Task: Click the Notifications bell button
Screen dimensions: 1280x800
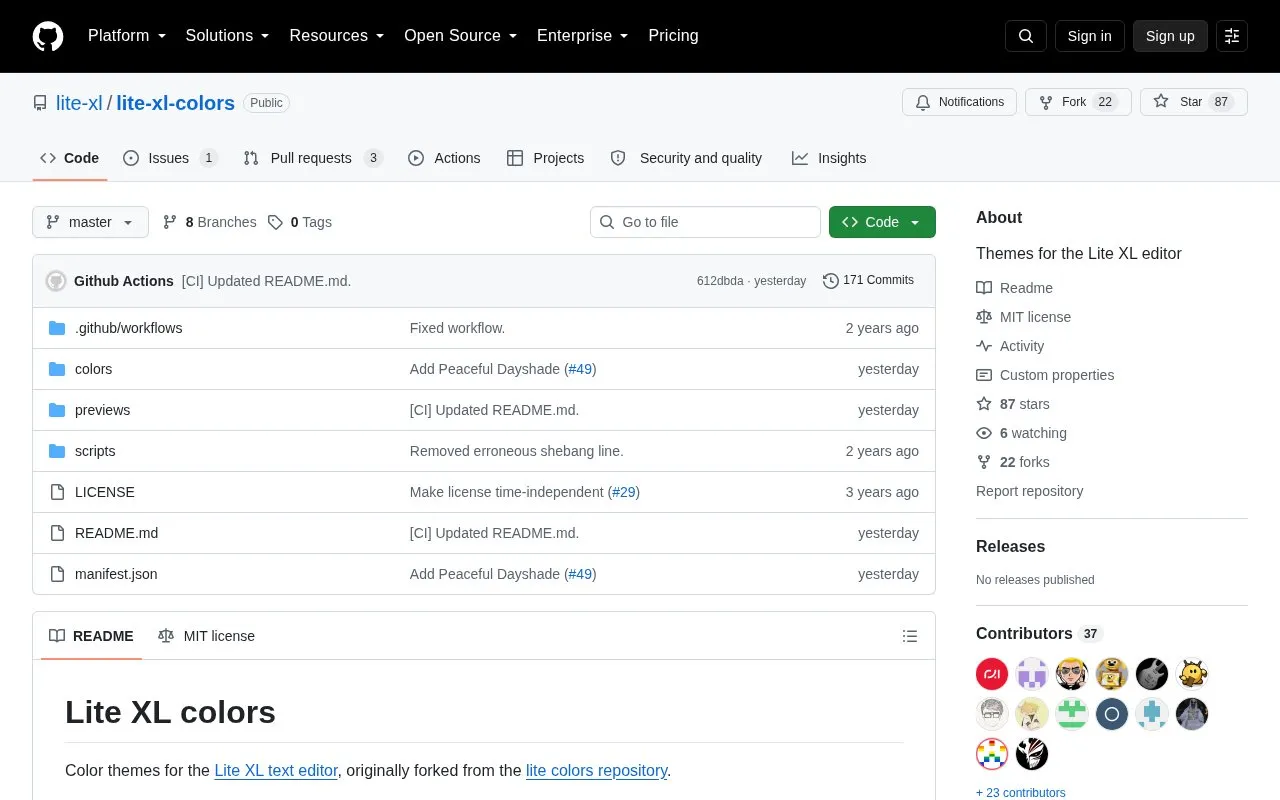Action: pos(959,102)
